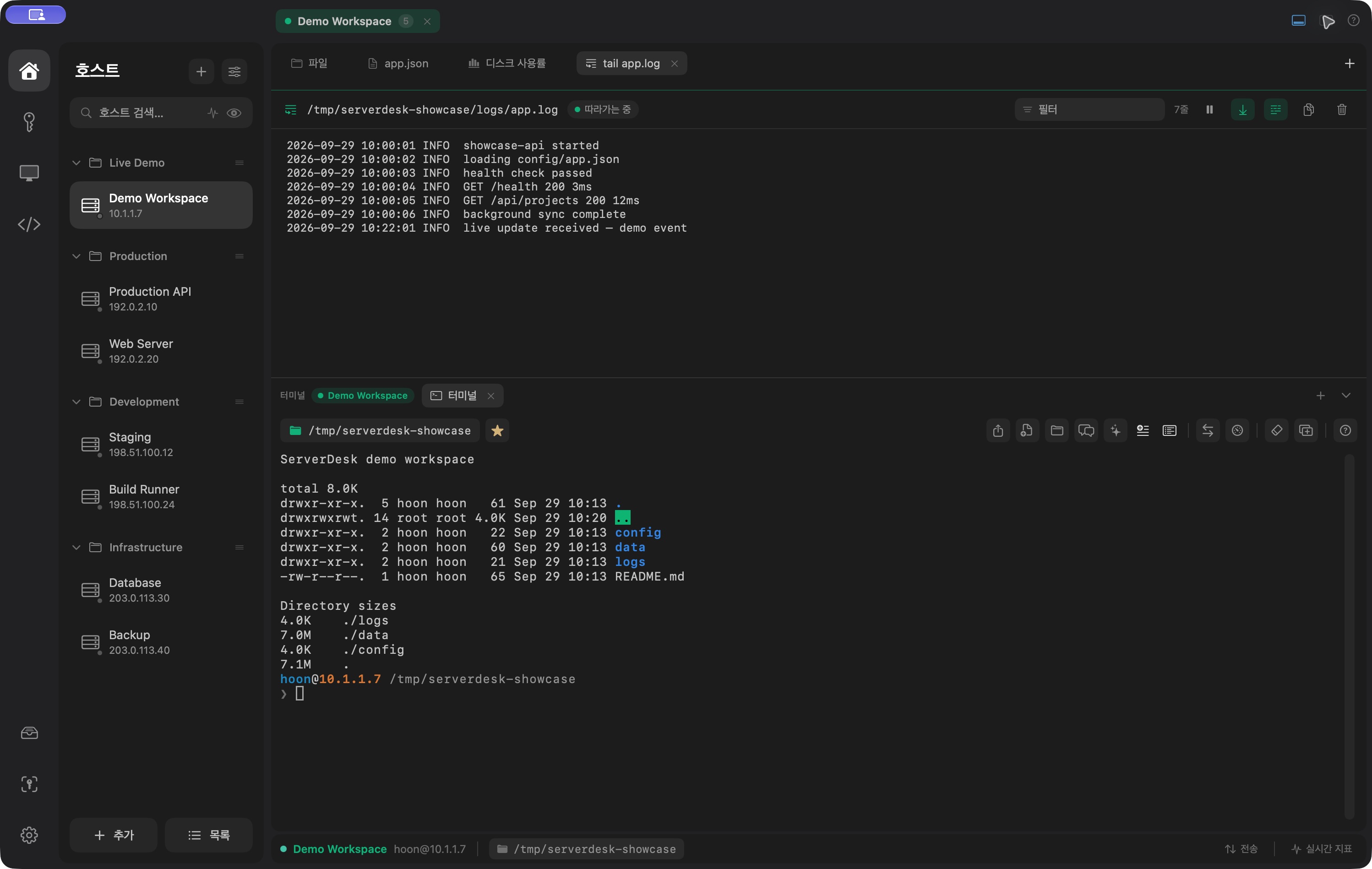1372x869 pixels.
Task: Select the Demo Workspace host 10.1.1.7
Action: [x=161, y=205]
